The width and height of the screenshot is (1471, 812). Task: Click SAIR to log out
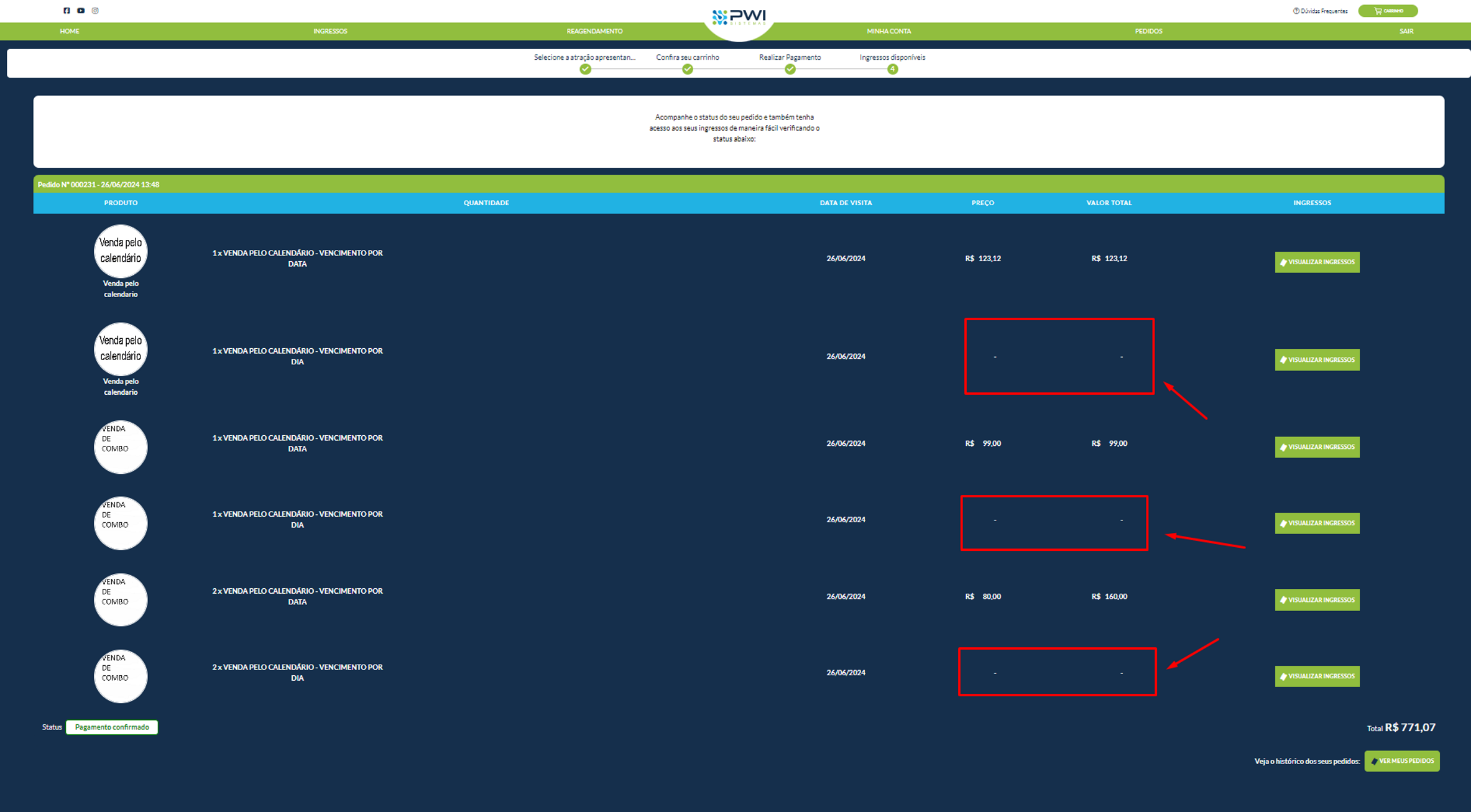tap(1406, 31)
